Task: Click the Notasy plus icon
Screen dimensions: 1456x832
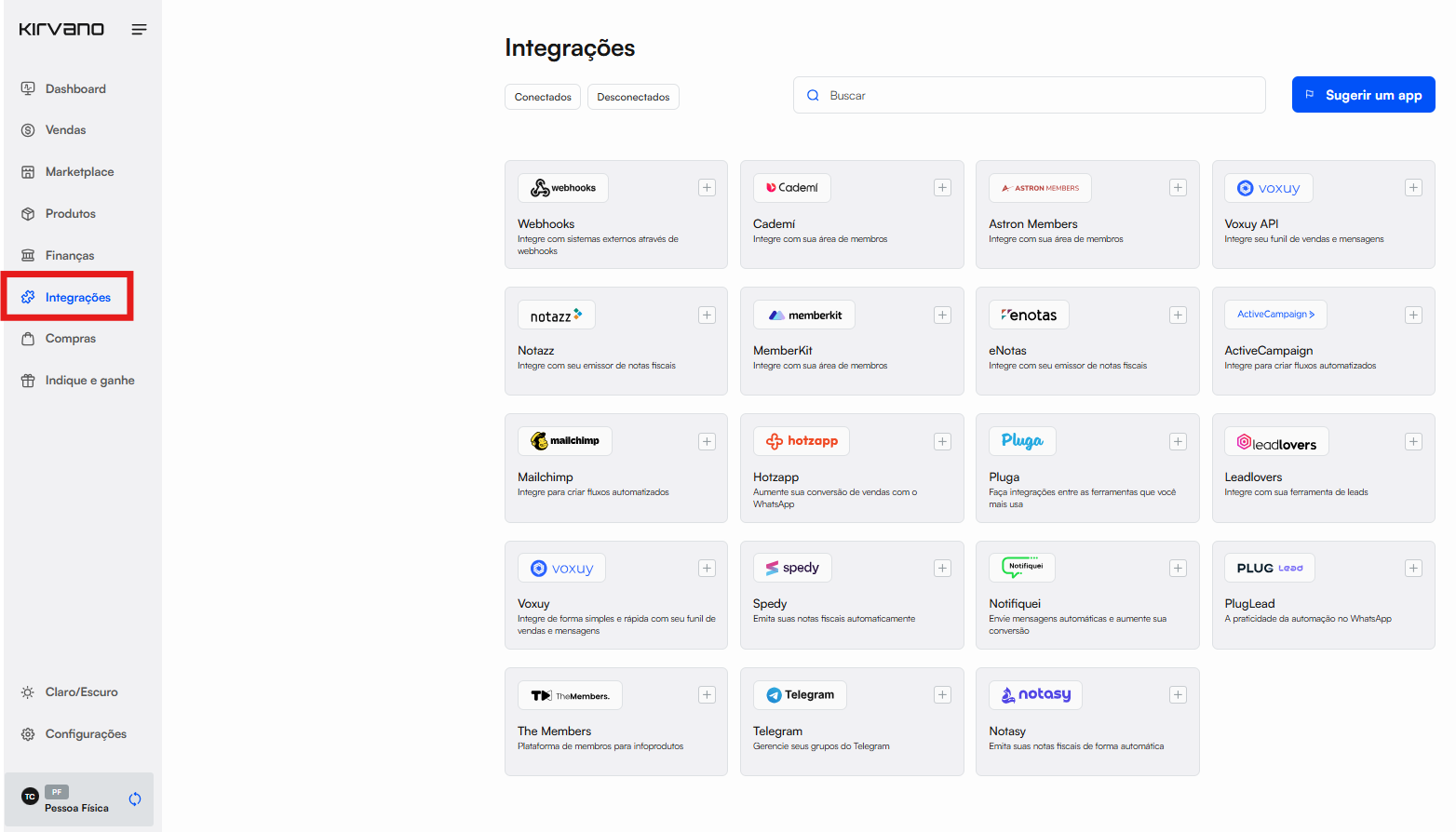Action: click(x=1178, y=695)
